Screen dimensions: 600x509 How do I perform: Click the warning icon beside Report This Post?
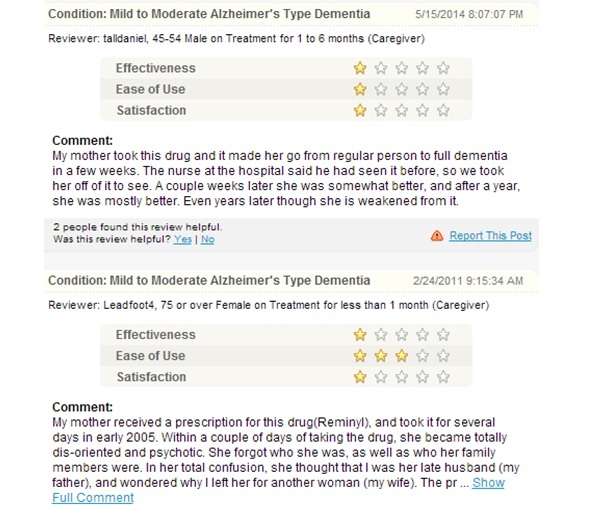click(x=437, y=236)
